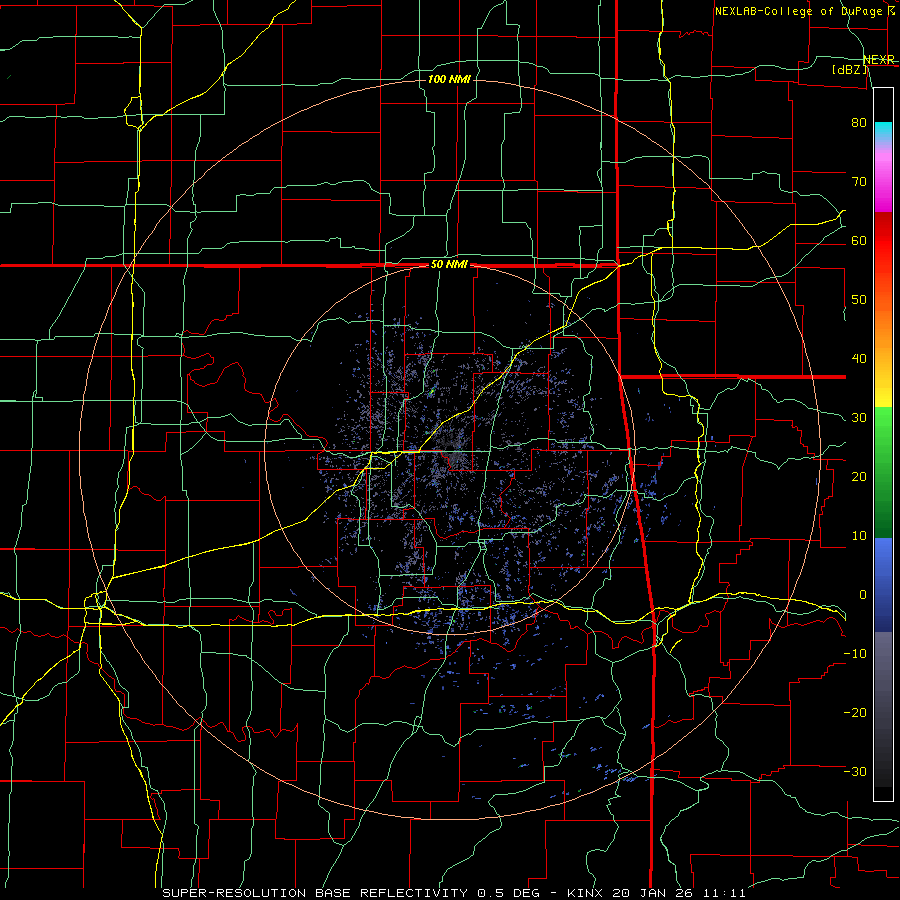Click the green segment of the reflectivity color bar

click(883, 472)
